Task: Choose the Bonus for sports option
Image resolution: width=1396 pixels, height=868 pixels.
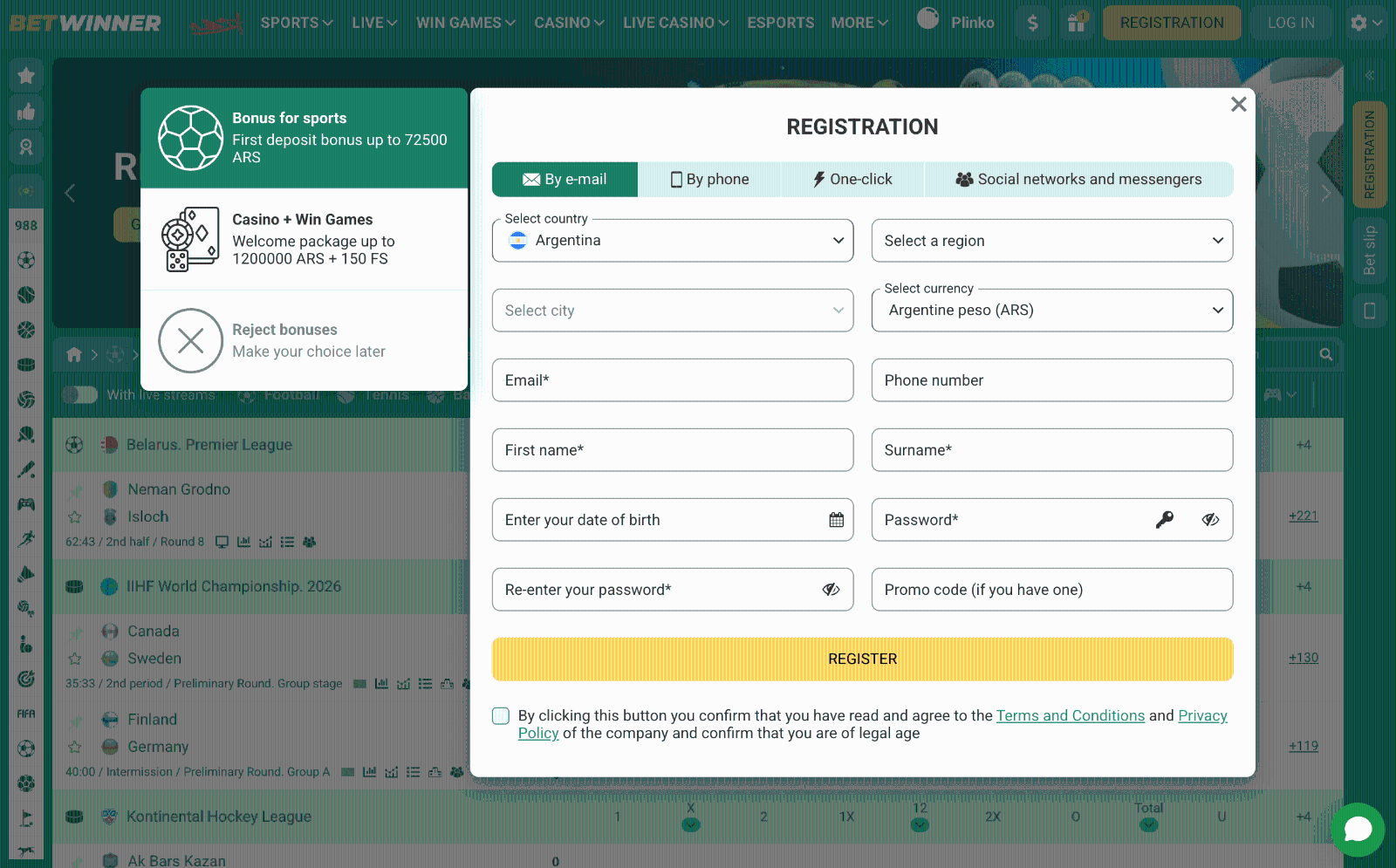Action: tap(304, 138)
